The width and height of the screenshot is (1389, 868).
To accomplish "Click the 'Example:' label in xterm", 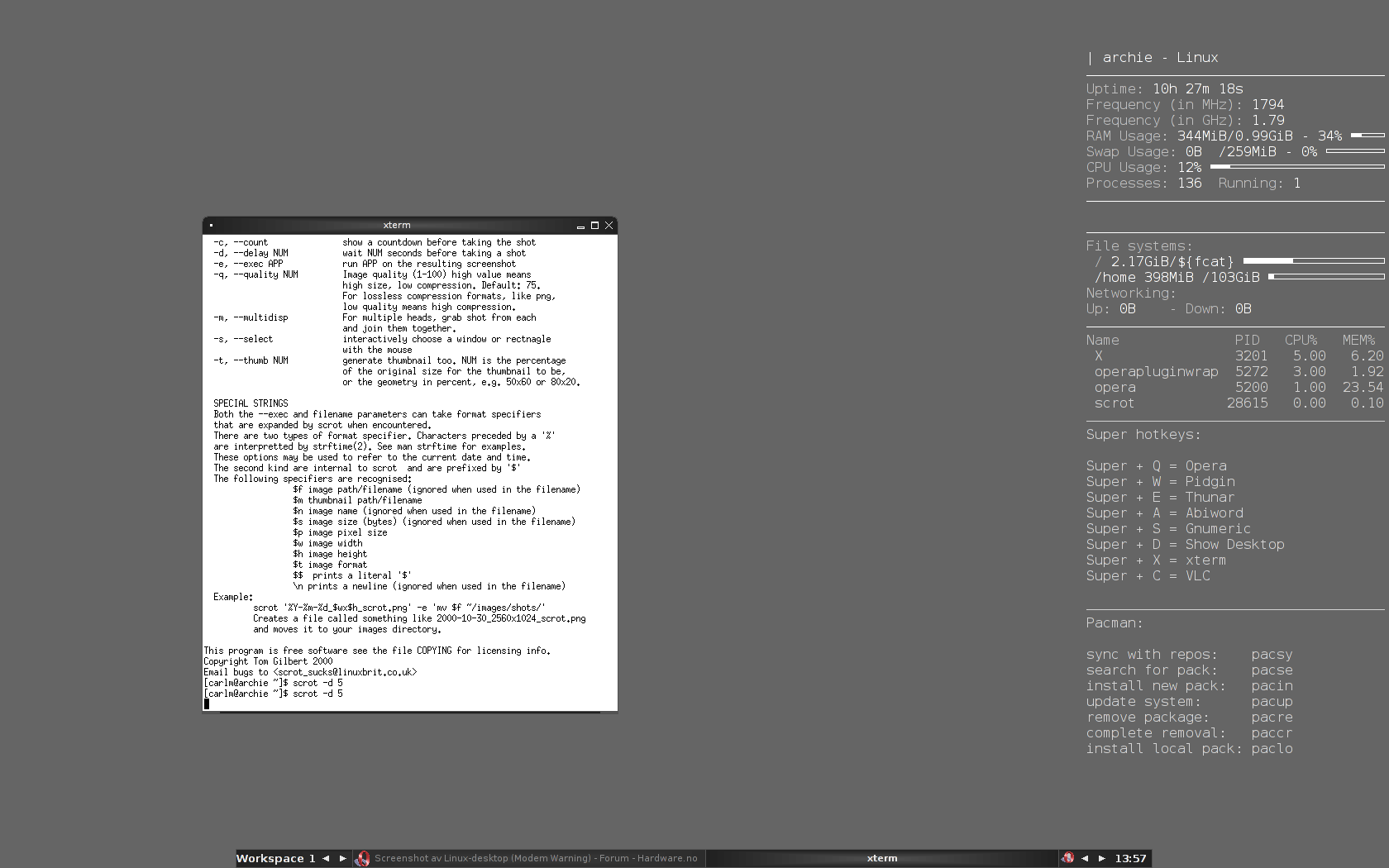I will coord(233,597).
